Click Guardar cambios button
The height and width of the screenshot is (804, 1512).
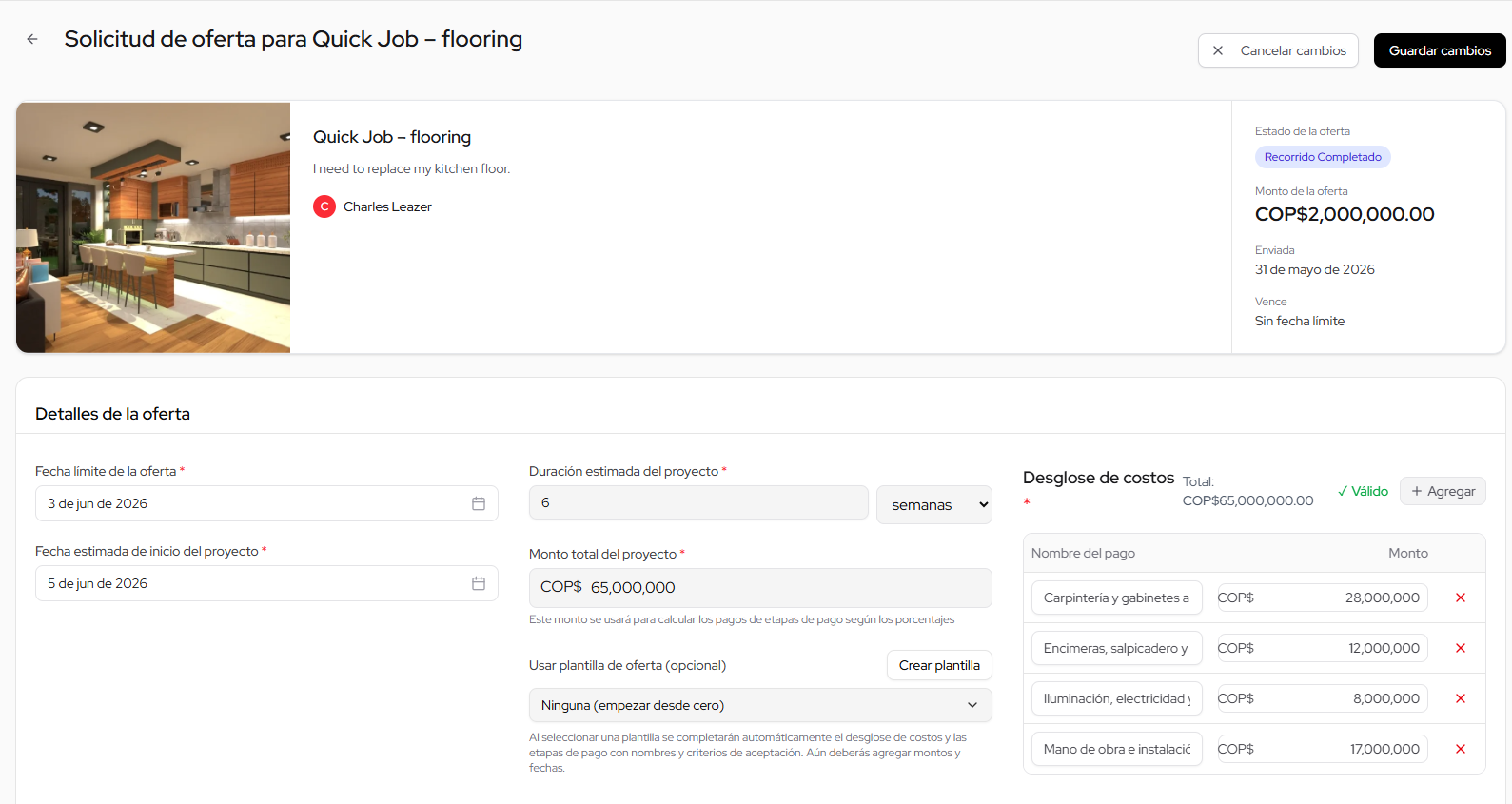[x=1440, y=50]
